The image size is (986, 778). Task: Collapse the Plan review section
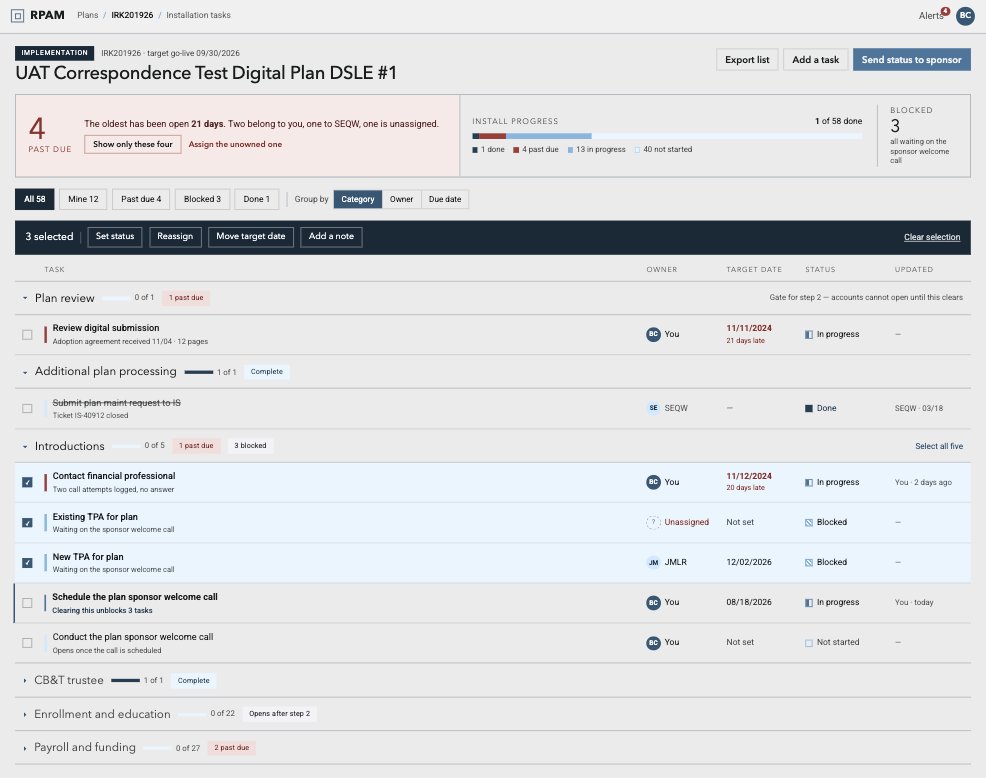click(25, 298)
